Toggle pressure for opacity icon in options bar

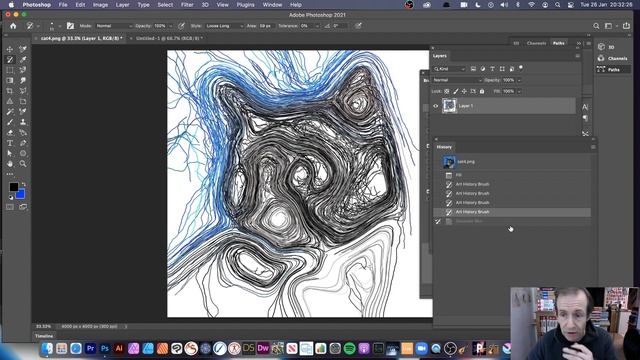pos(182,26)
